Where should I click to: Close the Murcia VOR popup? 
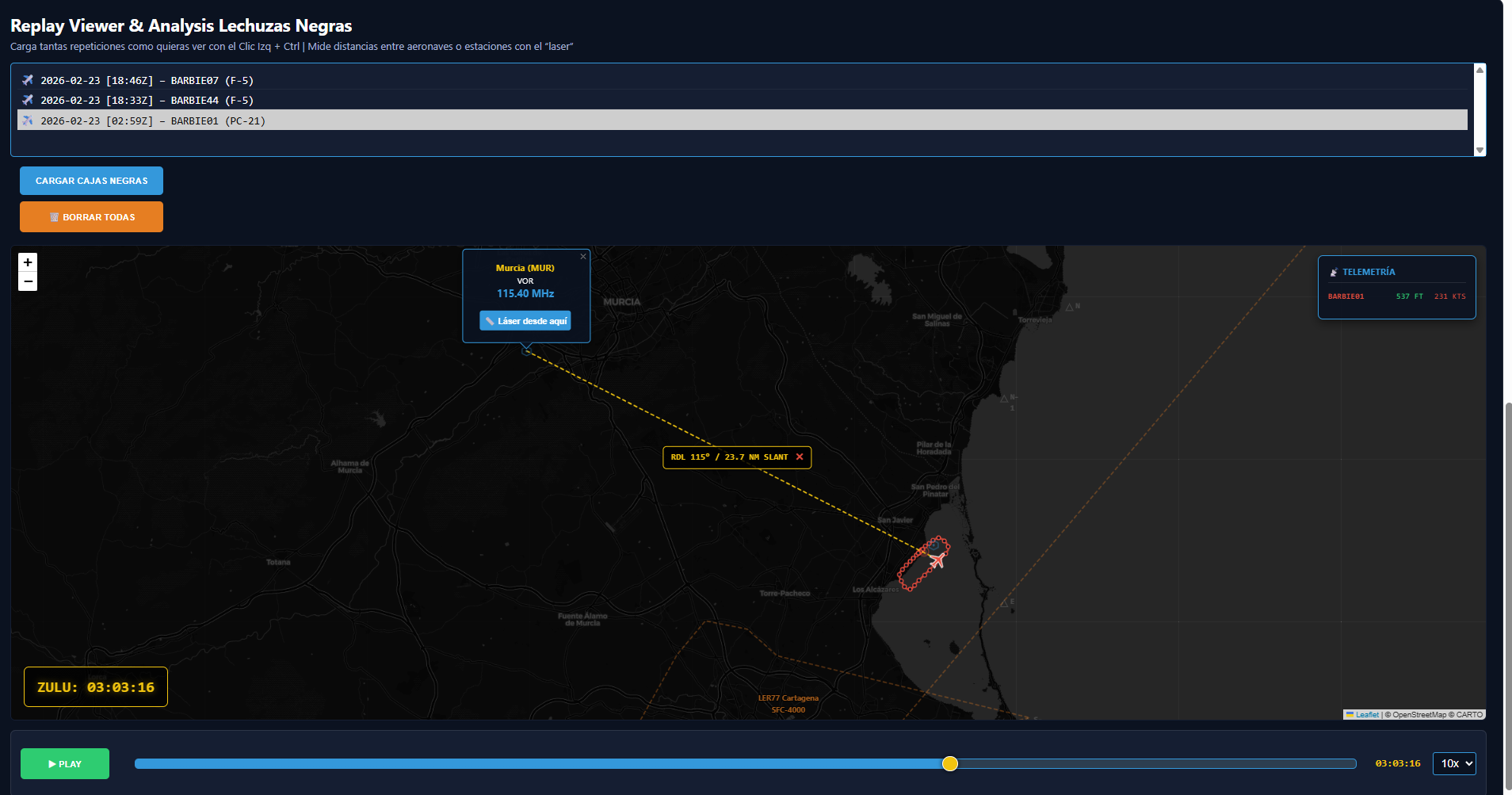(x=583, y=257)
